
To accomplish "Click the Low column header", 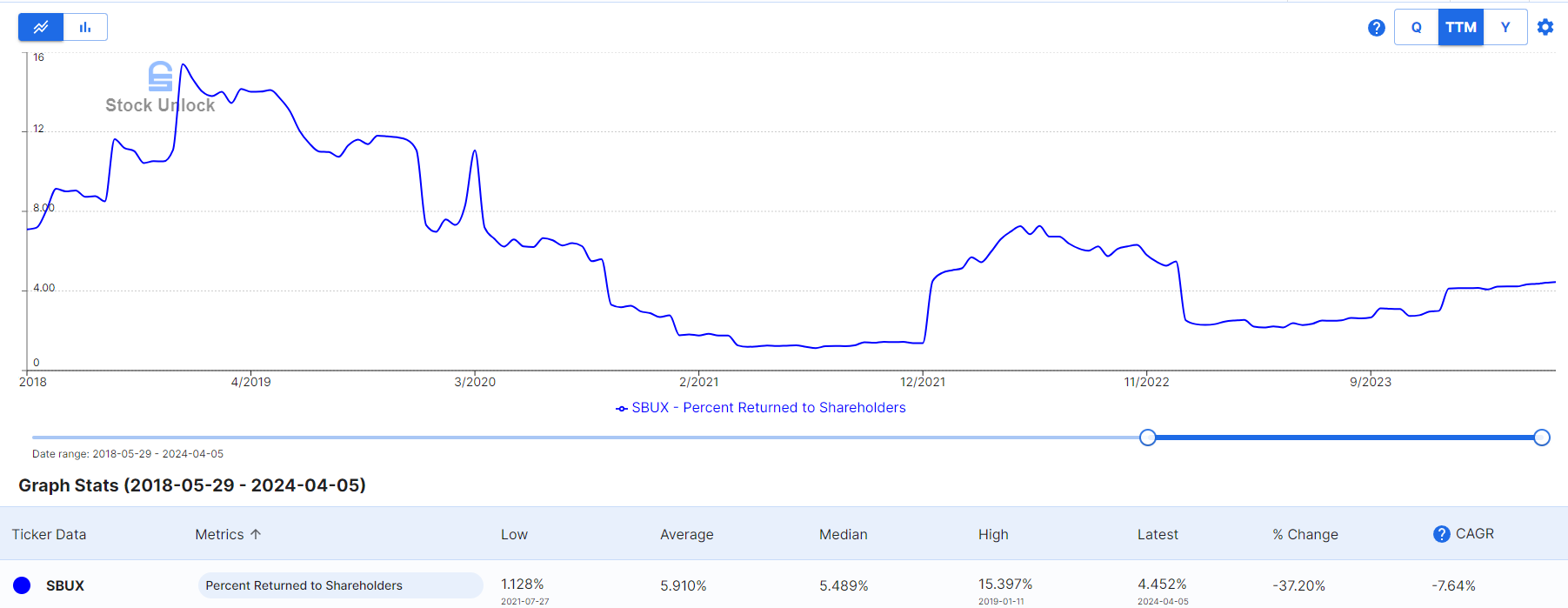I will tap(514, 534).
